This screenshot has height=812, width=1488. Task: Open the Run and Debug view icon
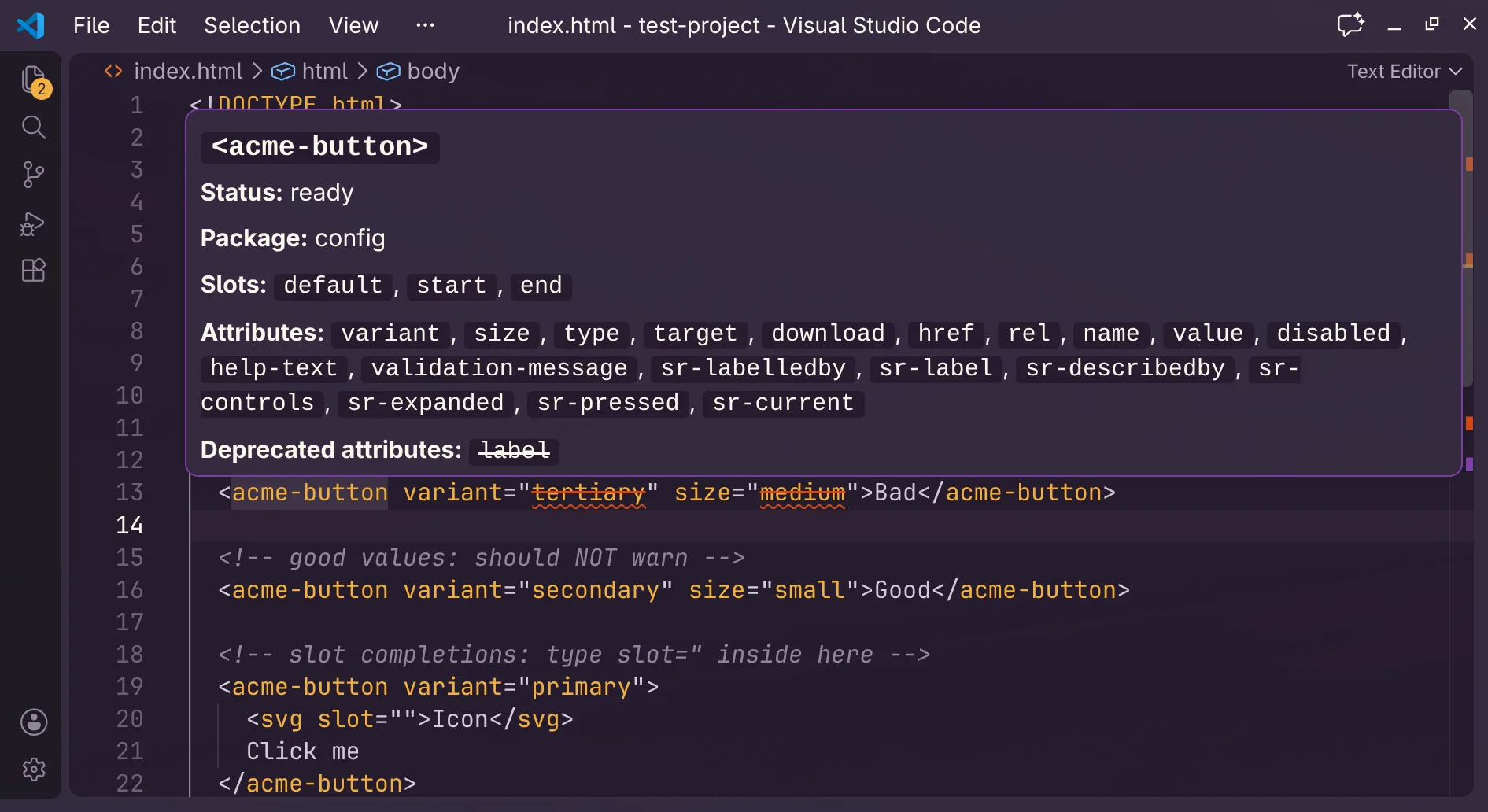pos(34,223)
